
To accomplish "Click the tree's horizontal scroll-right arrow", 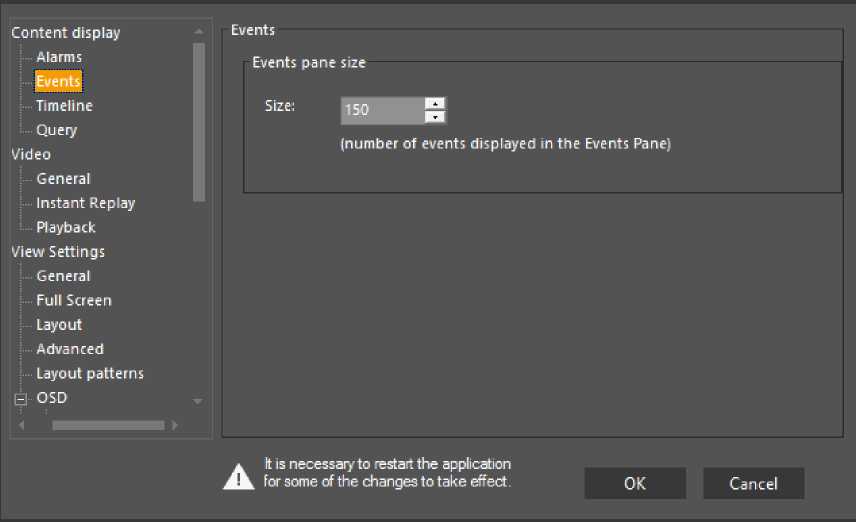I will pos(175,425).
